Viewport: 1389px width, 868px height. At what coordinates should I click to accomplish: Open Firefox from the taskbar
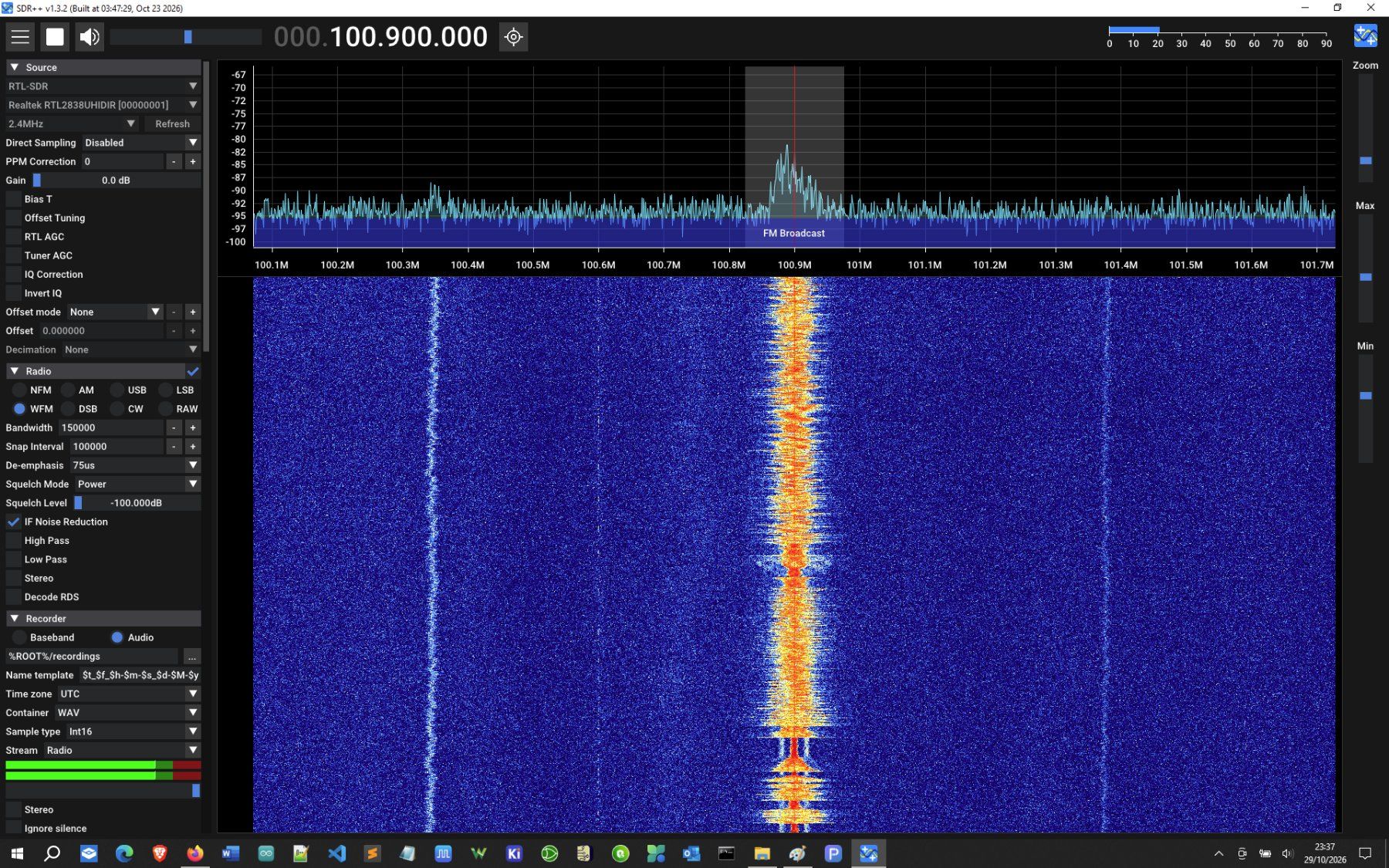(195, 853)
